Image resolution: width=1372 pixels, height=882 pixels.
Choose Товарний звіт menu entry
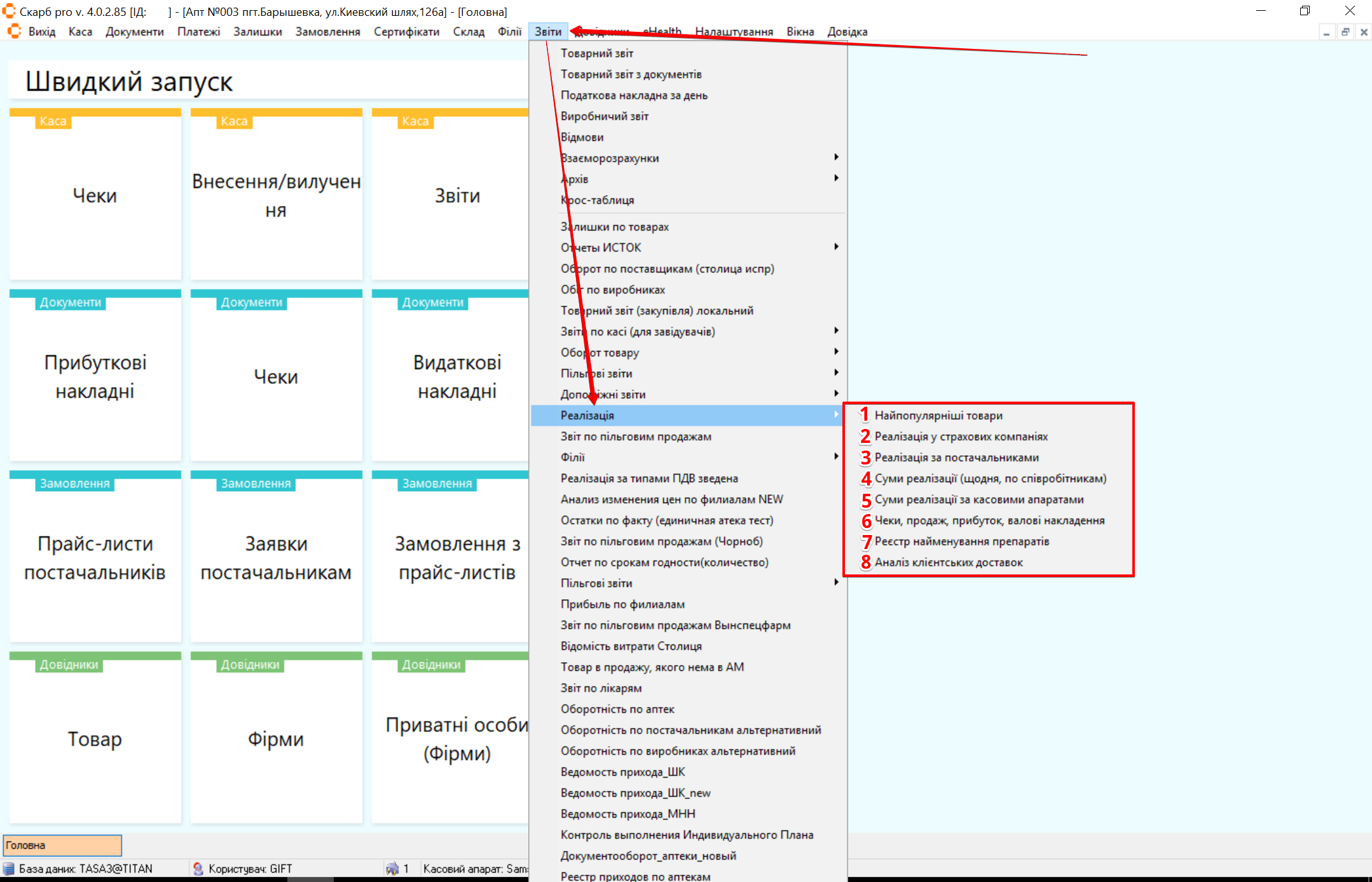pos(596,53)
